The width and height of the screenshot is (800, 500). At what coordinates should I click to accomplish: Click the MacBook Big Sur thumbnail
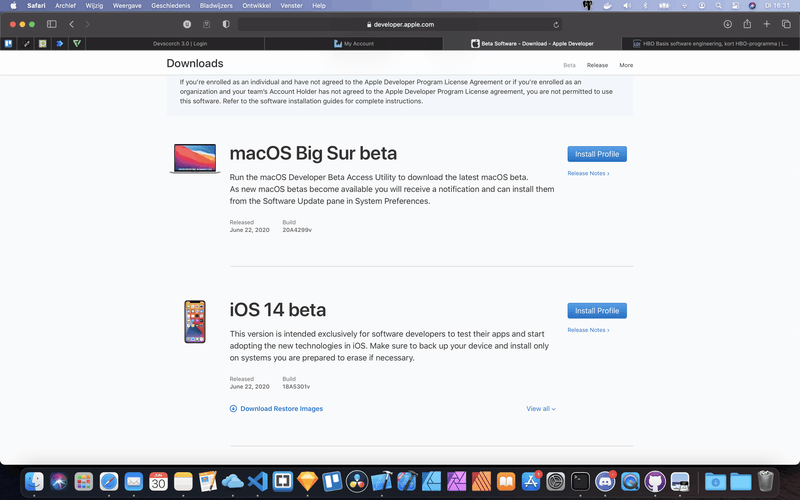click(x=195, y=159)
